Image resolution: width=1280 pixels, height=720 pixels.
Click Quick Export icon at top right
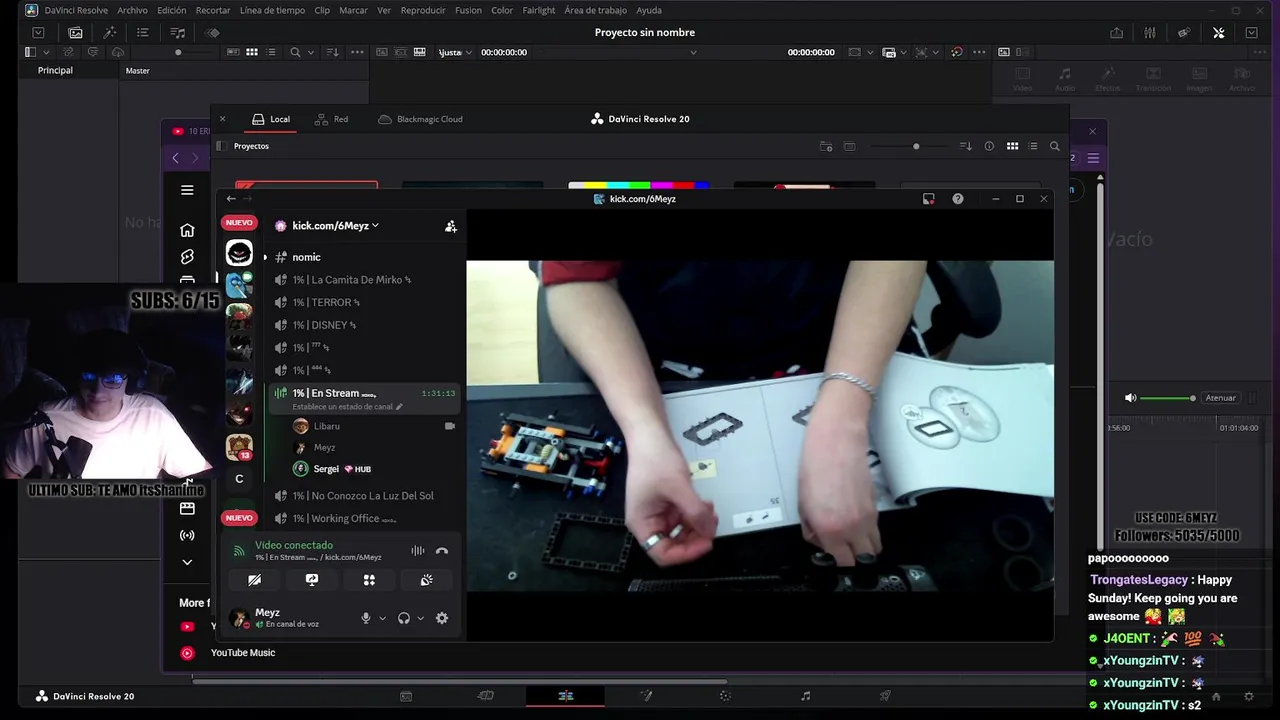click(x=1116, y=32)
